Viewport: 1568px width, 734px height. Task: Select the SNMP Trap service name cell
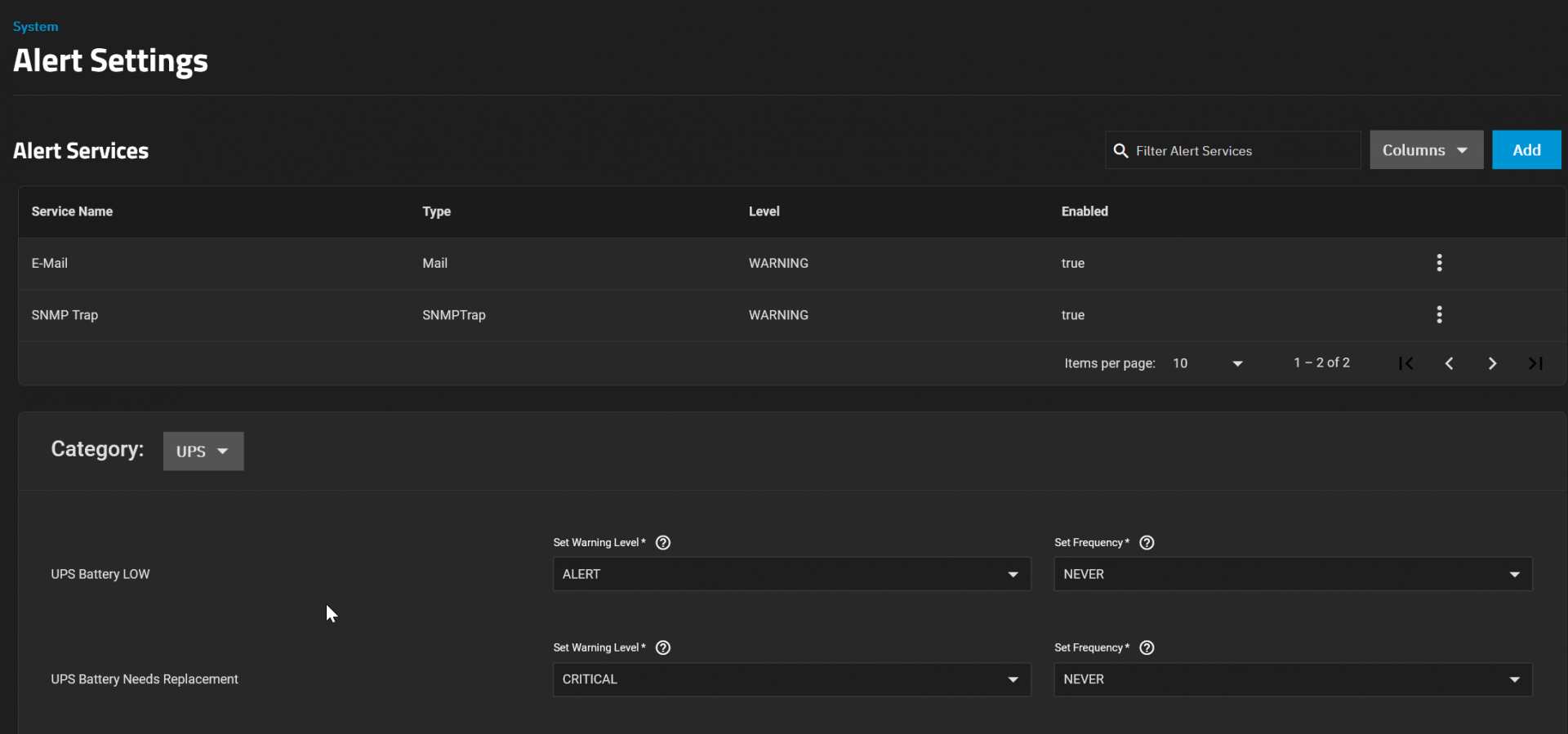(65, 315)
